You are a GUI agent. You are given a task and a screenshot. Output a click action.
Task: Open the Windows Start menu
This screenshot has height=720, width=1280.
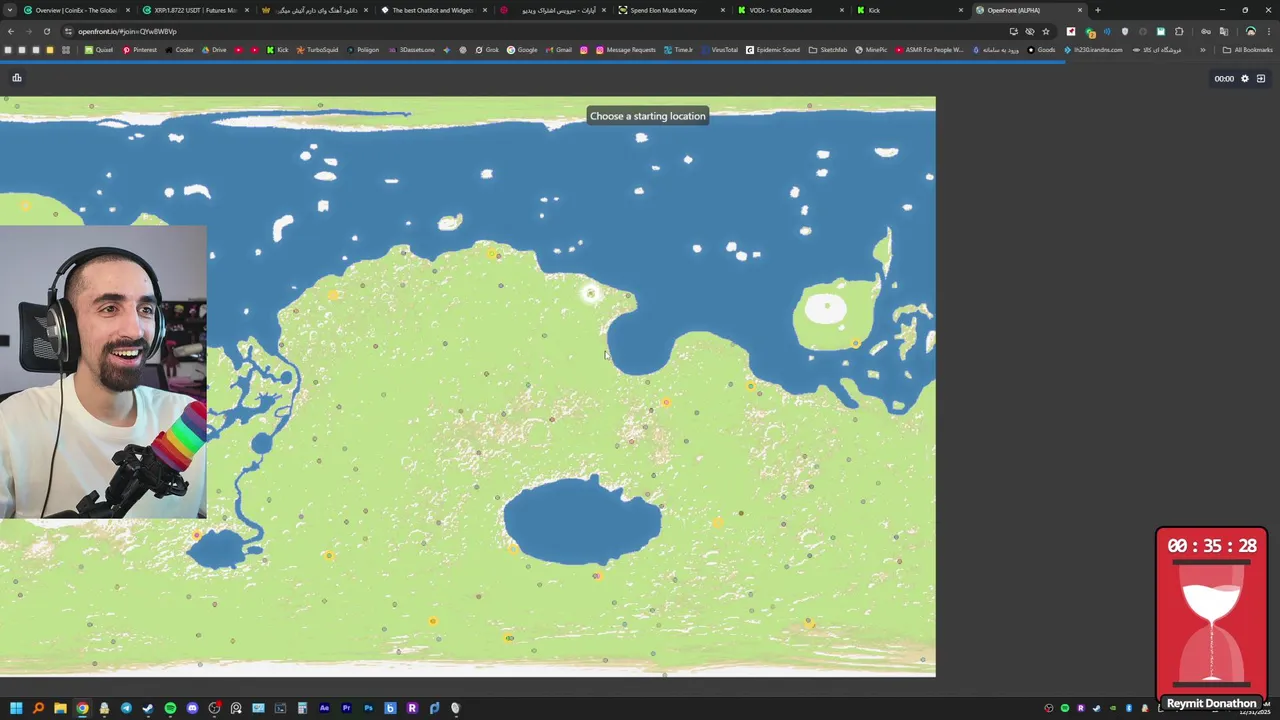(x=16, y=708)
